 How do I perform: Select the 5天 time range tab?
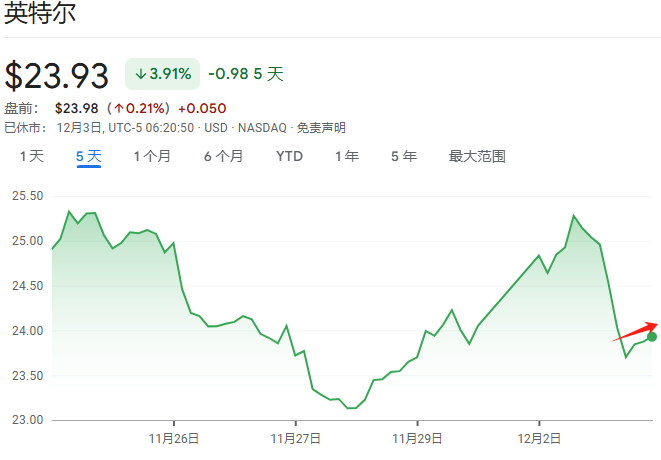tap(89, 156)
